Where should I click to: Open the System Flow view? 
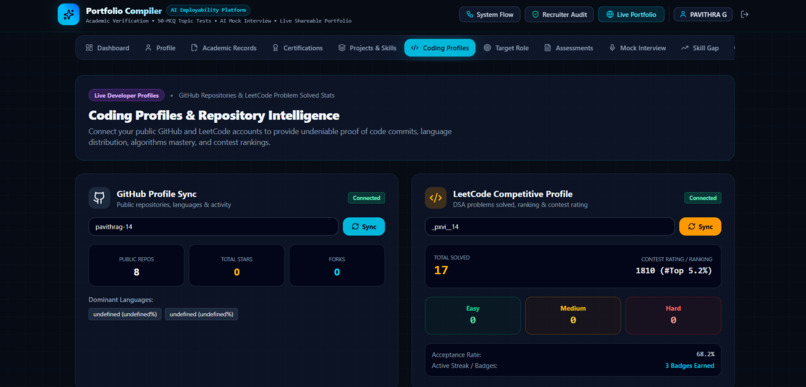point(490,14)
